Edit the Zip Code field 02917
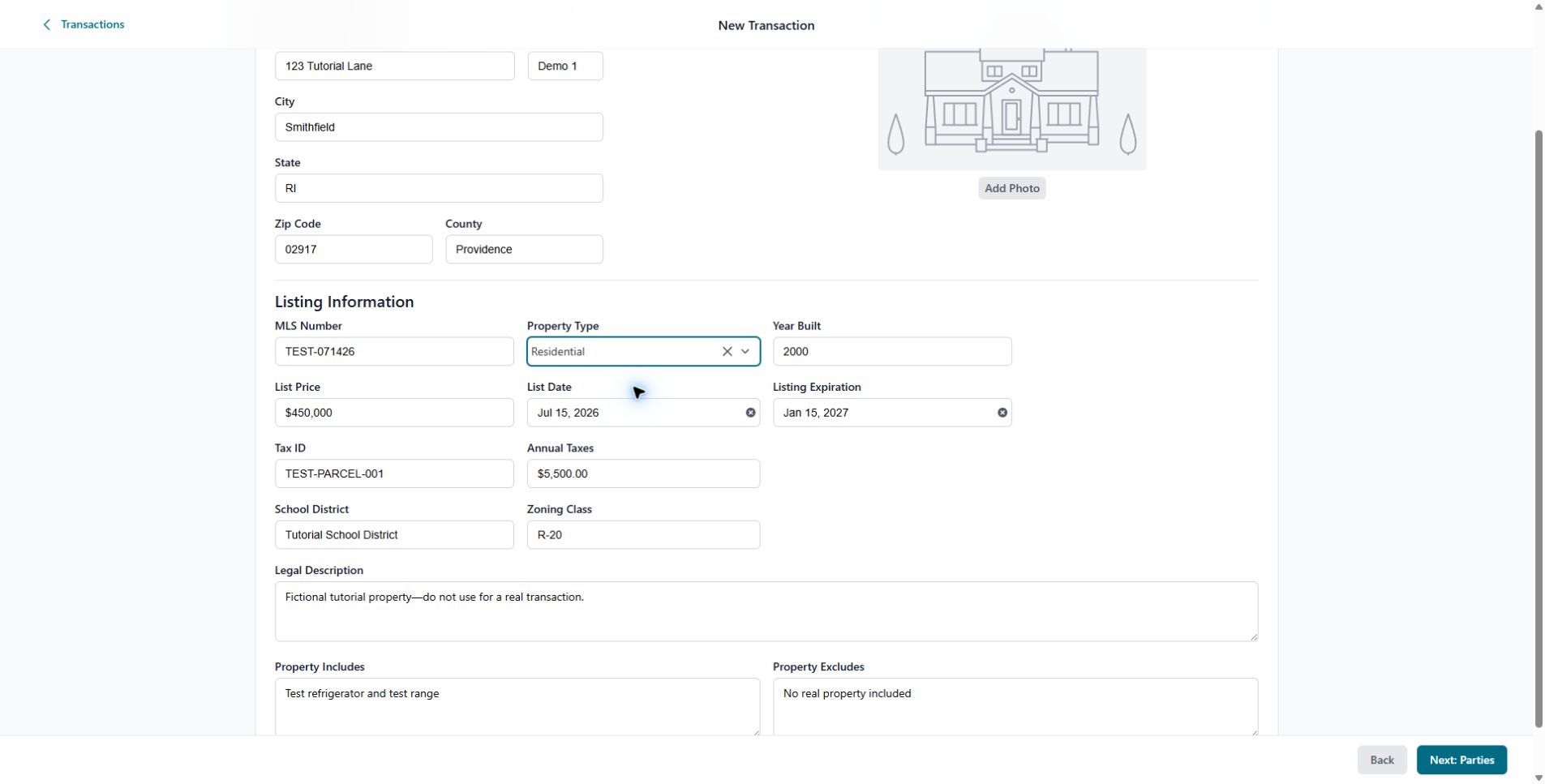 [x=354, y=249]
